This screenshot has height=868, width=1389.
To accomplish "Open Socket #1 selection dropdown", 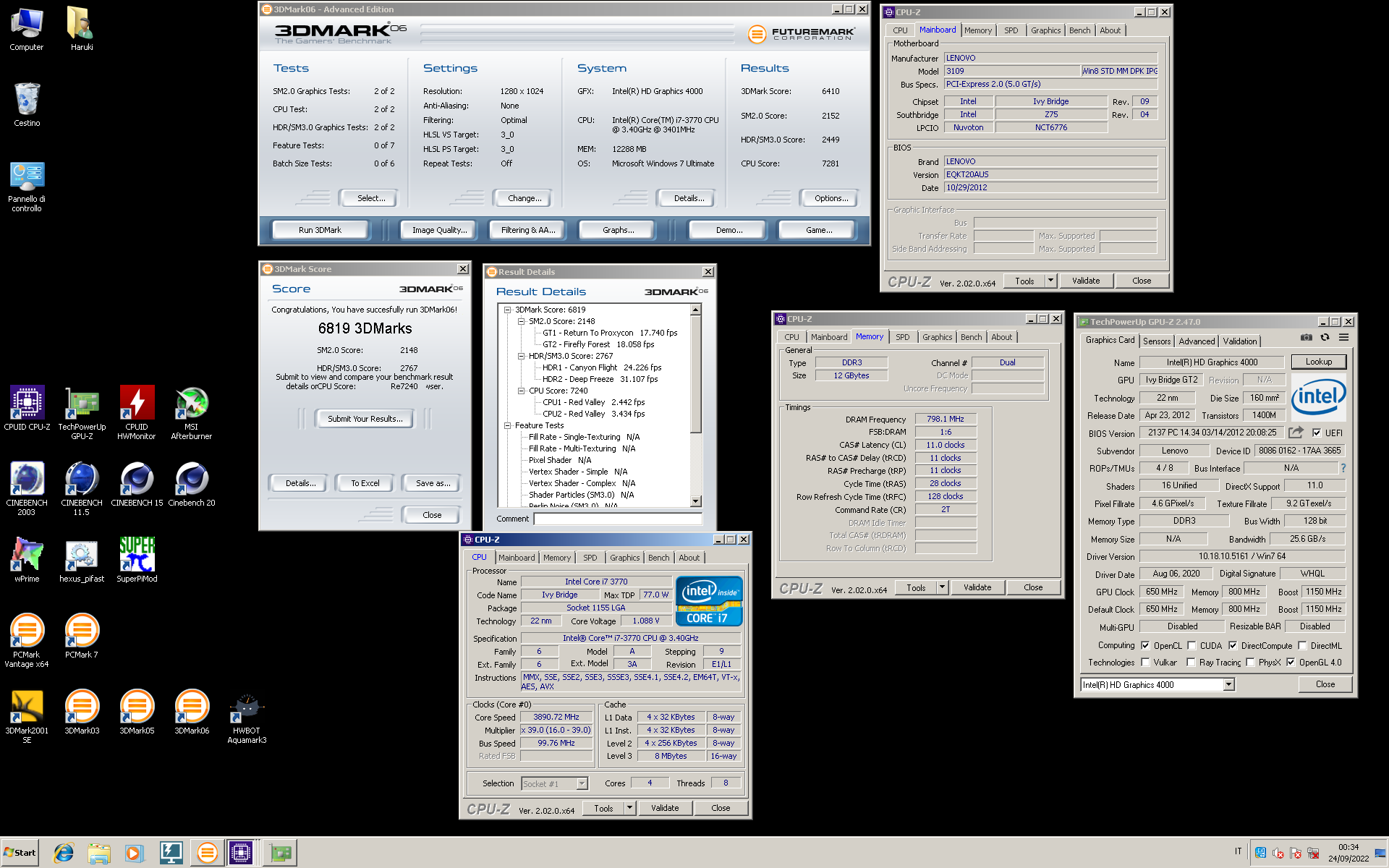I will 582,784.
